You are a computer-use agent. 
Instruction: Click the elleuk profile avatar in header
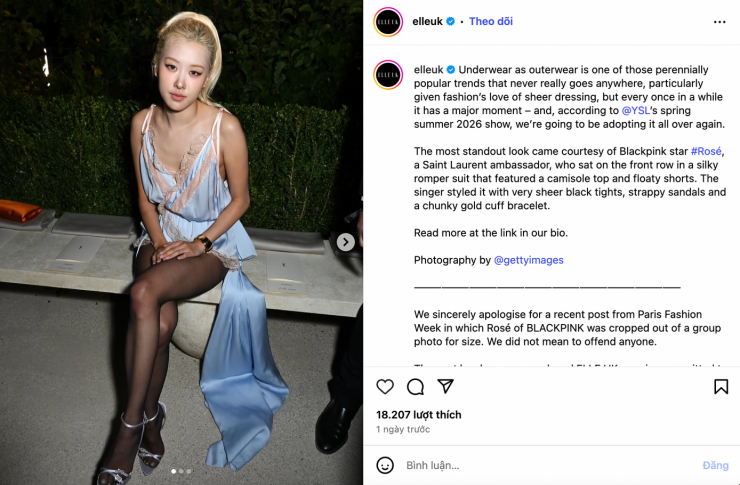(x=388, y=22)
